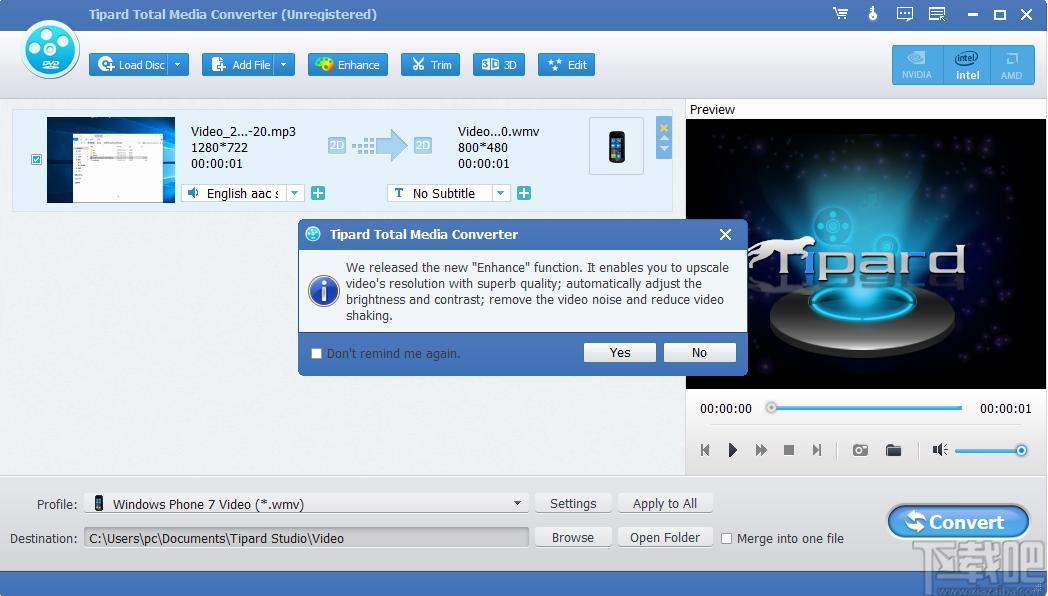Skip to next frame in preview

click(817, 450)
